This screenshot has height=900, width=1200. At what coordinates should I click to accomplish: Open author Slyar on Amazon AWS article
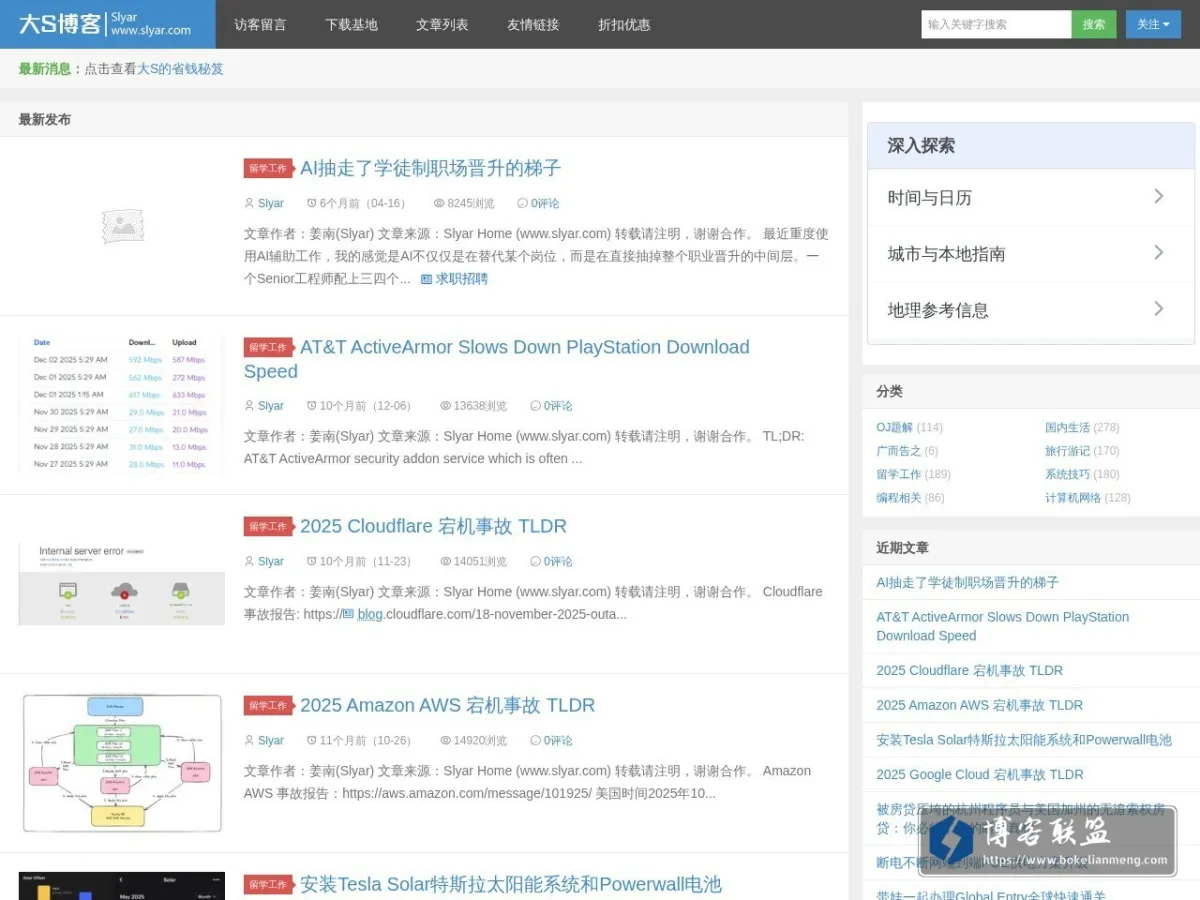pos(270,740)
